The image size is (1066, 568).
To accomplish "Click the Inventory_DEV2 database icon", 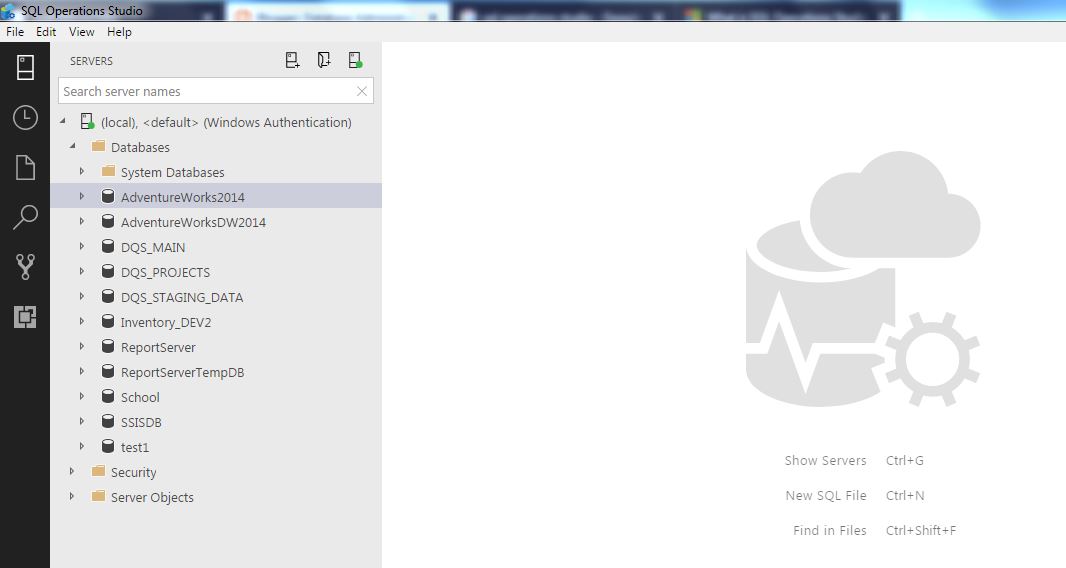I will click(107, 322).
